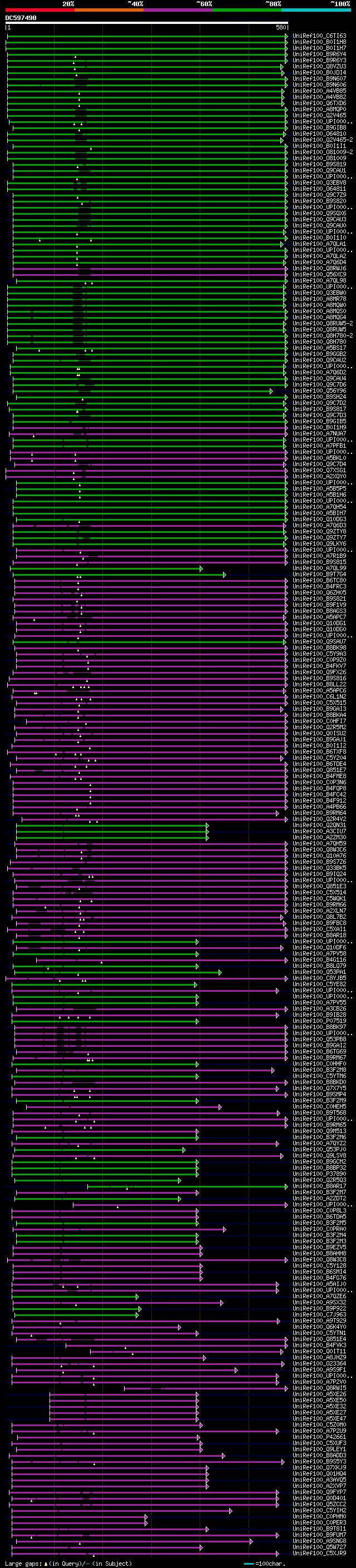Click hit label UniRef100_B9N607
The width and height of the screenshot is (356, 1568).
319,78
